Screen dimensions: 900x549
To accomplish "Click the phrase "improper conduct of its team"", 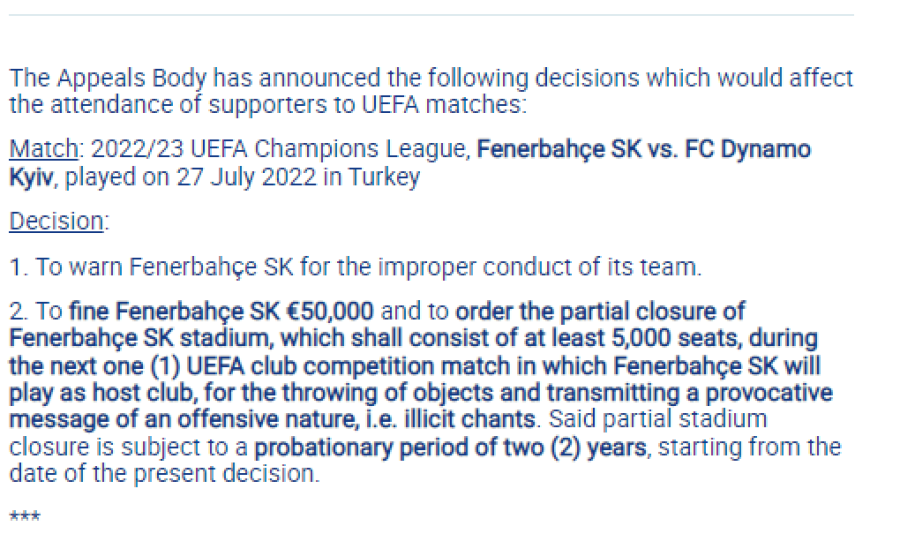I will (538, 267).
